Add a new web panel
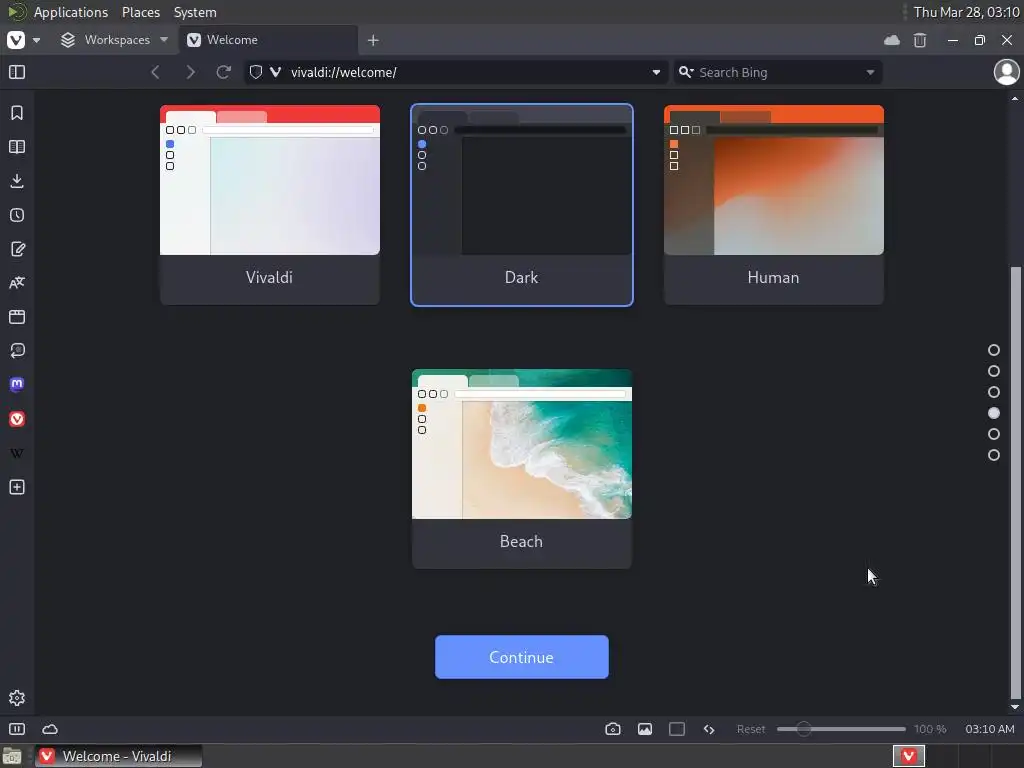 [17, 487]
